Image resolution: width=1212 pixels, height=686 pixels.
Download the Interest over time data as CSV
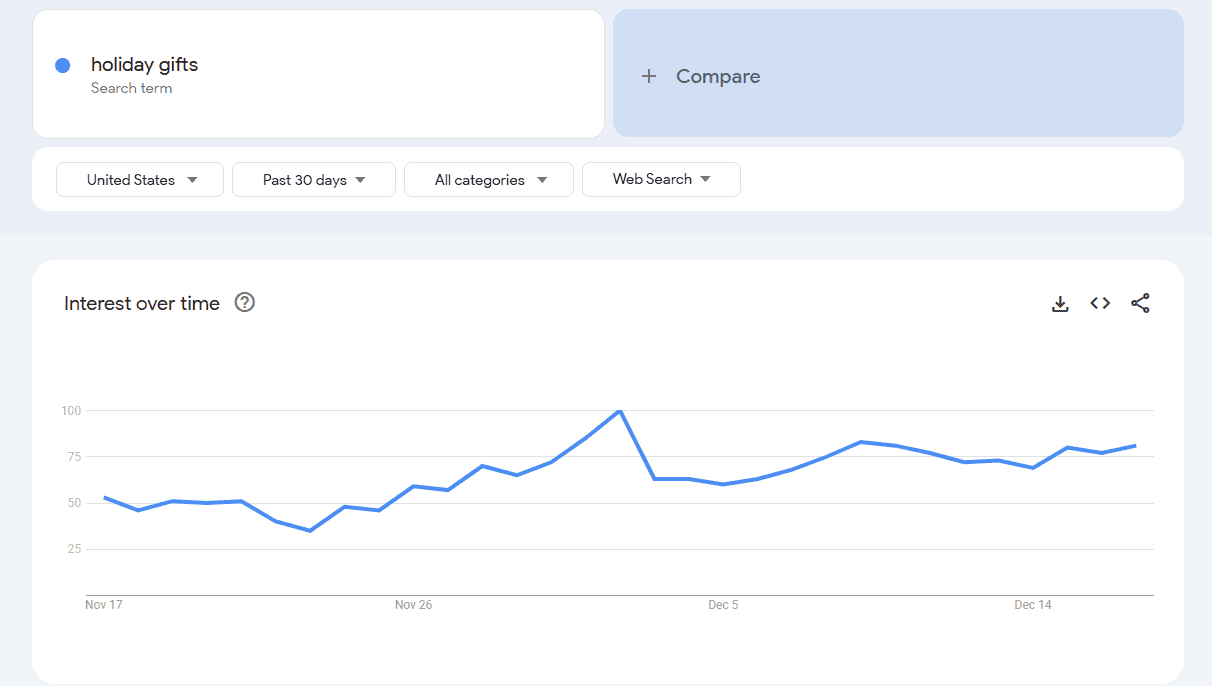[1060, 303]
